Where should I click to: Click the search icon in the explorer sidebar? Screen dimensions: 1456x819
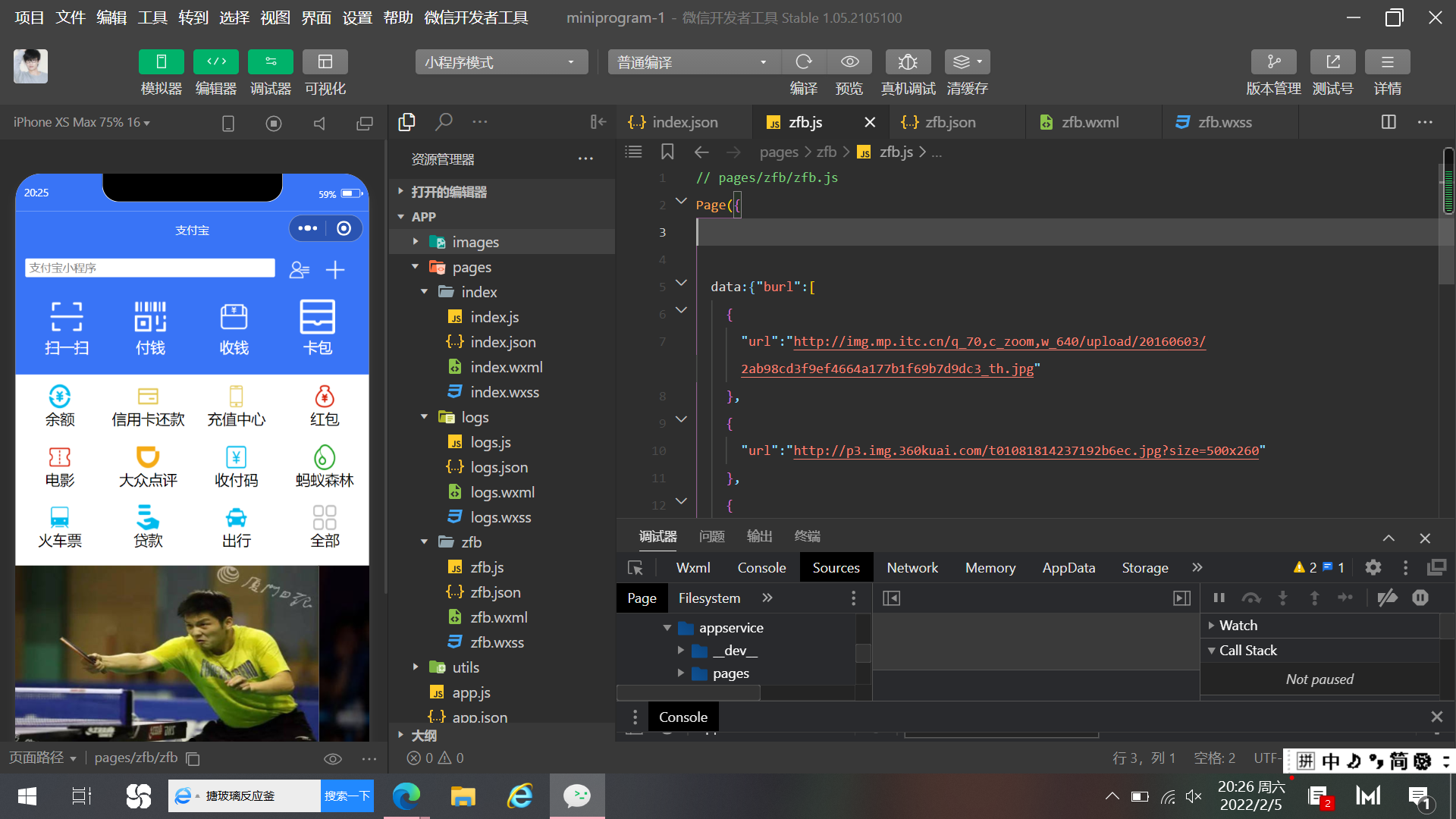444,121
